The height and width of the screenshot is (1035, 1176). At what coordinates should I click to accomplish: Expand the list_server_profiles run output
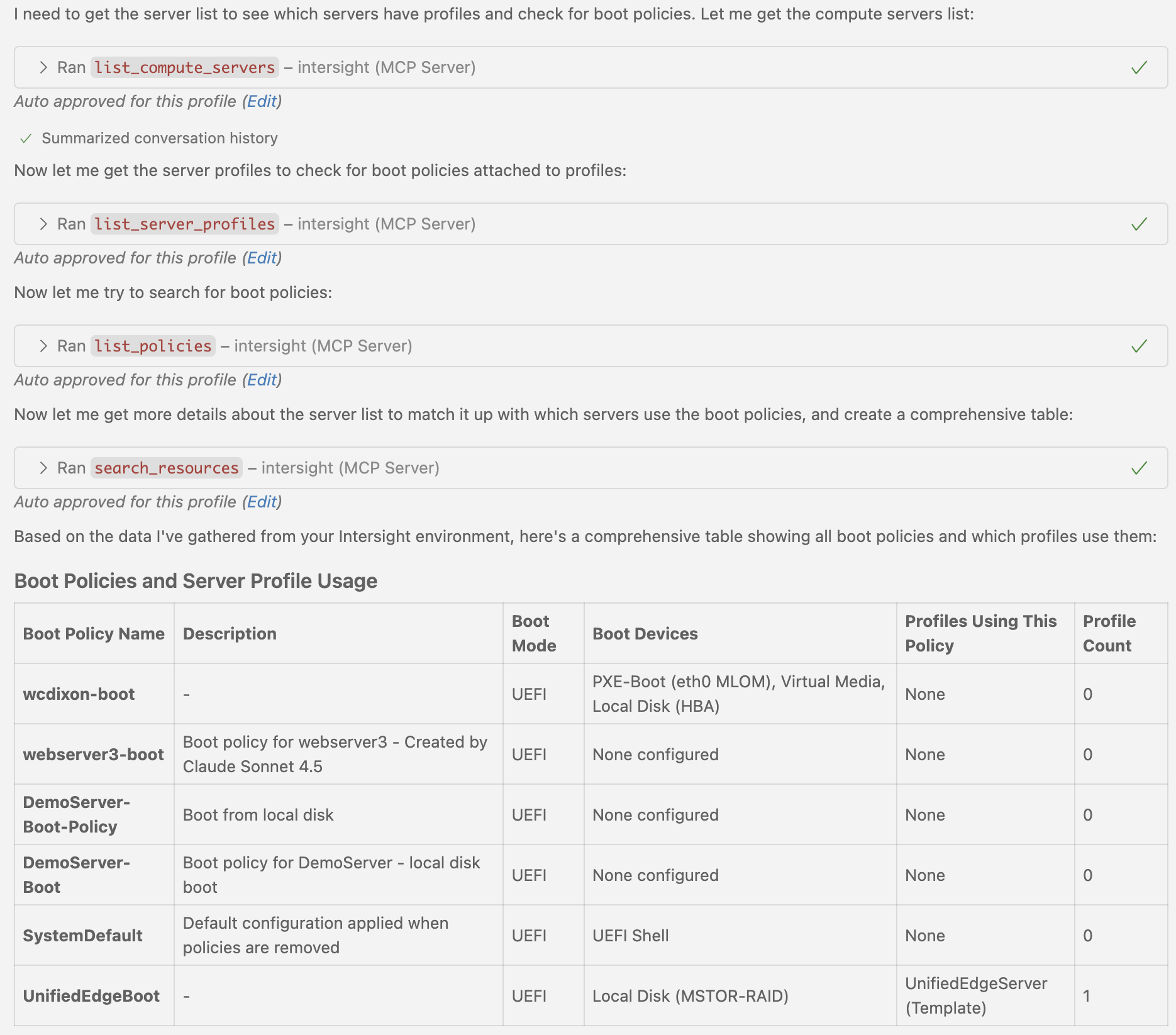[x=43, y=224]
